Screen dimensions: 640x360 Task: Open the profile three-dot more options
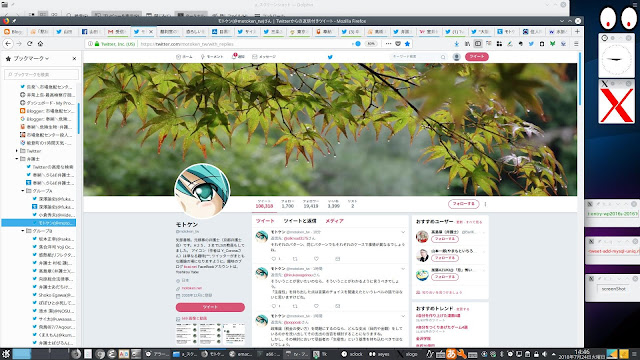[x=485, y=204]
